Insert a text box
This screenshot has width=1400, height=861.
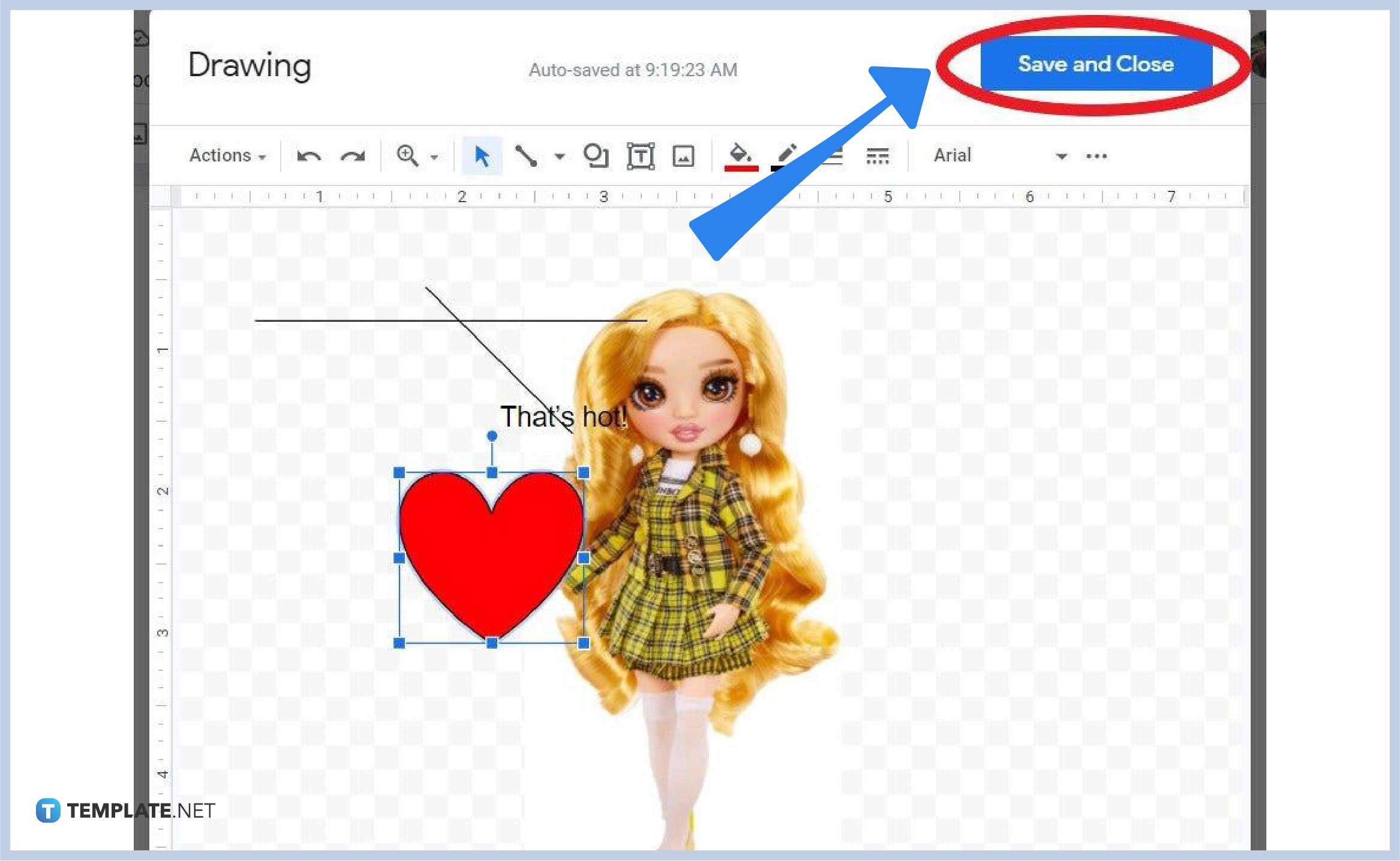[640, 155]
